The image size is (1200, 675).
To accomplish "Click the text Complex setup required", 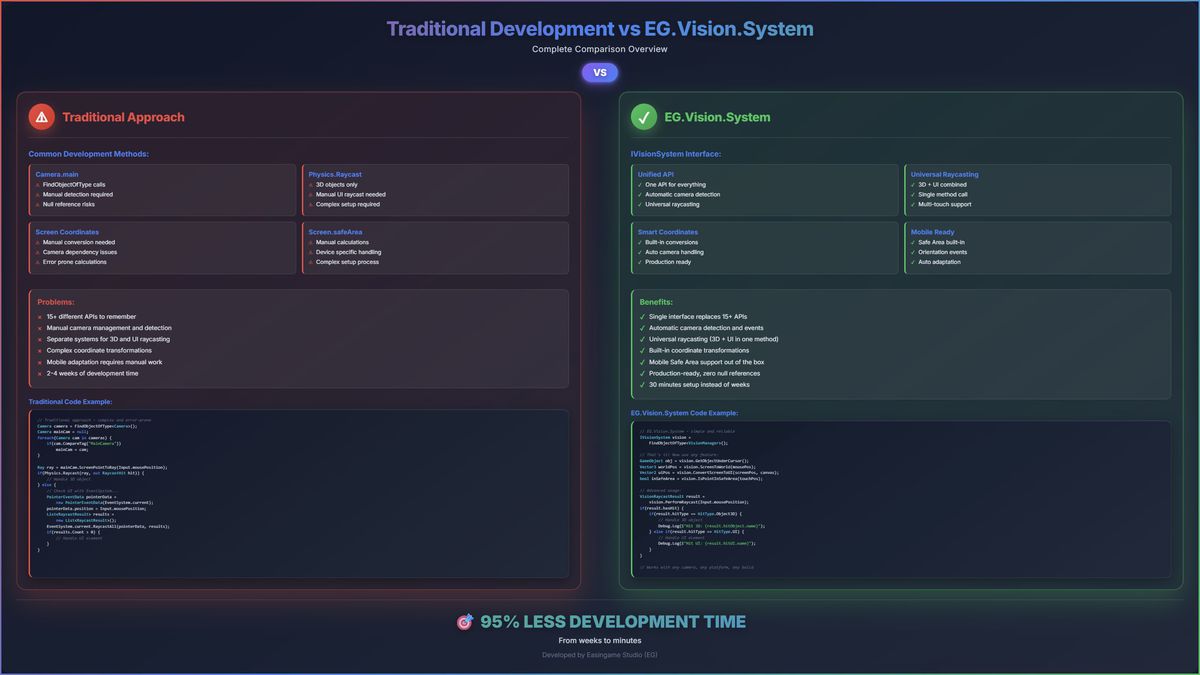I will pyautogui.click(x=348, y=204).
